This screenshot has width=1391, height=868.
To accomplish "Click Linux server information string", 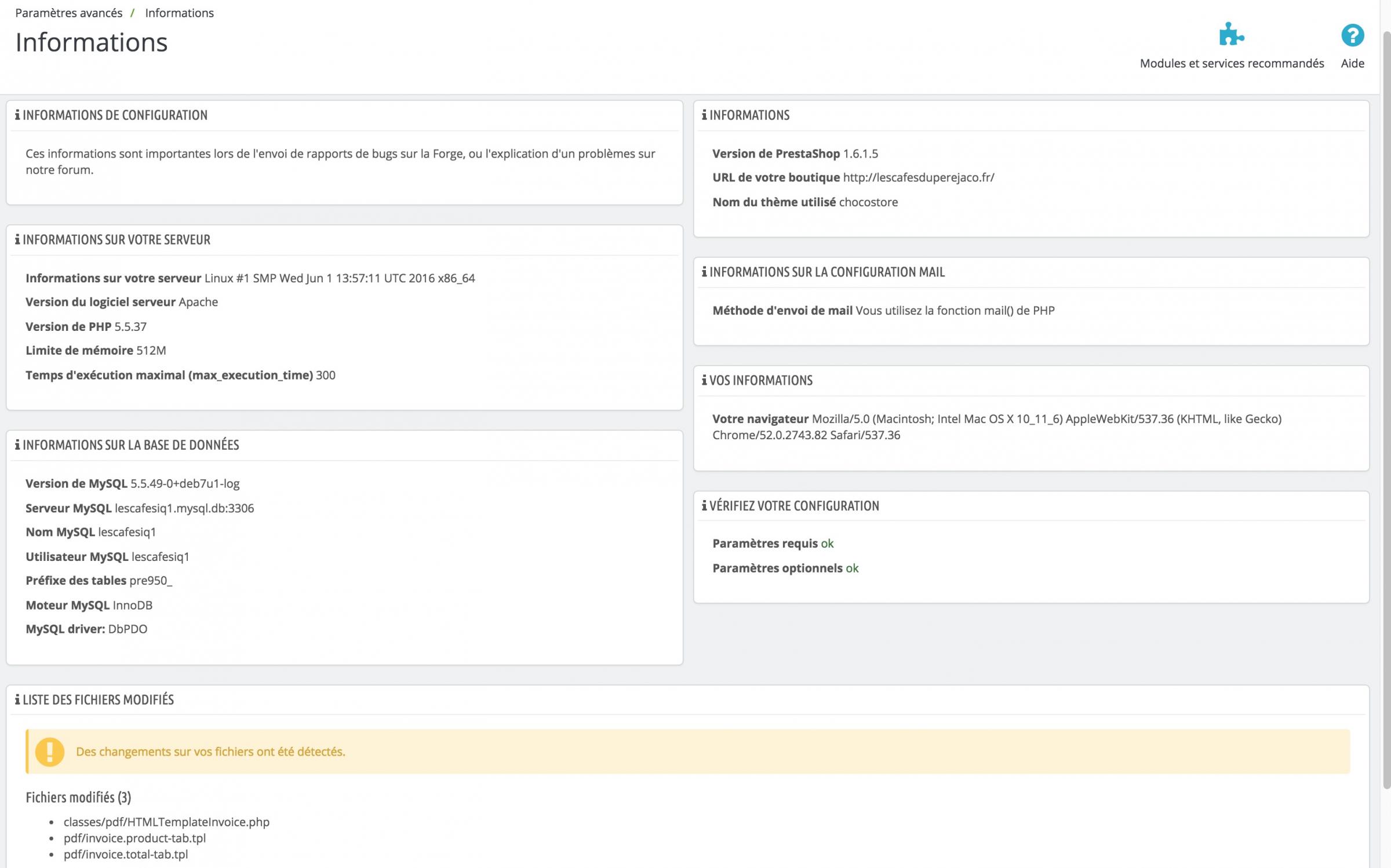I will click(x=340, y=278).
